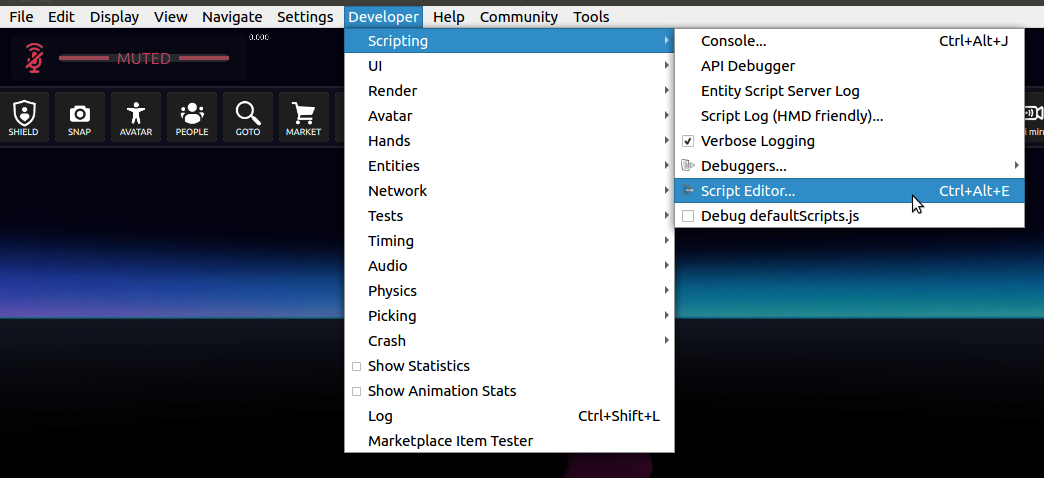This screenshot has width=1044, height=478.
Task: Click the Script Editor arrow icon
Action: (688, 191)
